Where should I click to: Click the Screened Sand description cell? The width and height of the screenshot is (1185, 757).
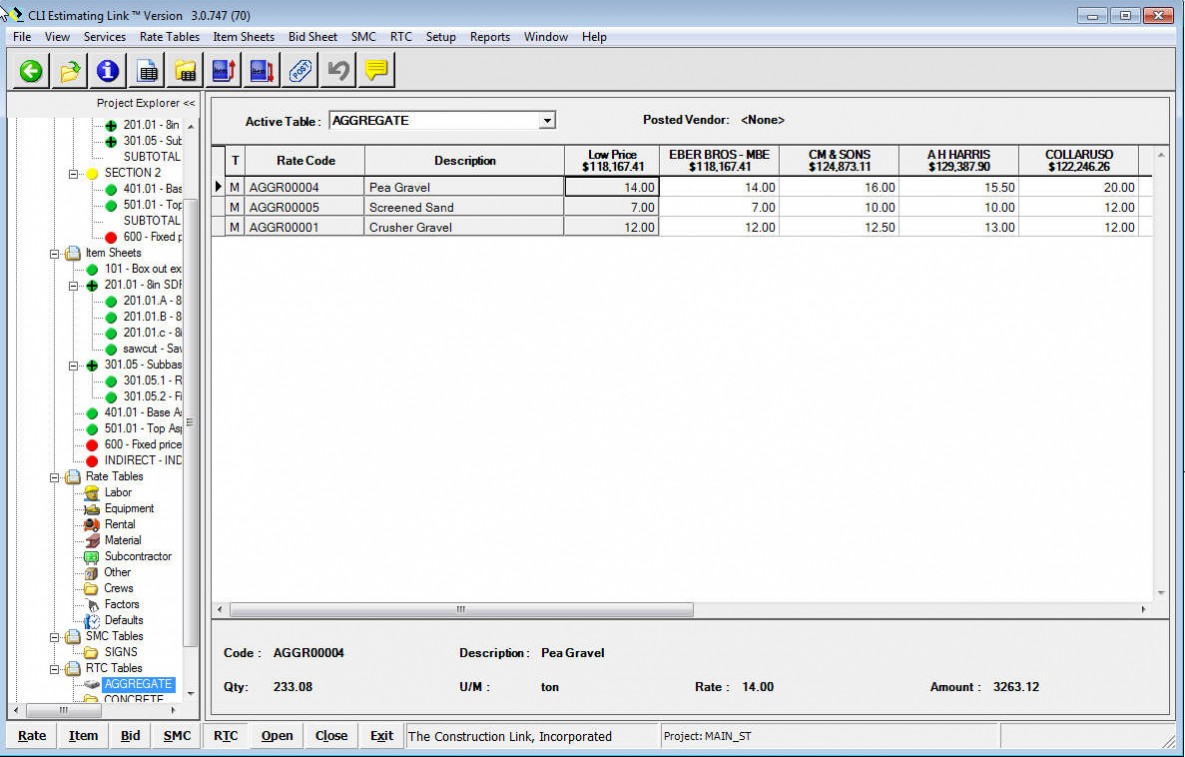pyautogui.click(x=464, y=207)
